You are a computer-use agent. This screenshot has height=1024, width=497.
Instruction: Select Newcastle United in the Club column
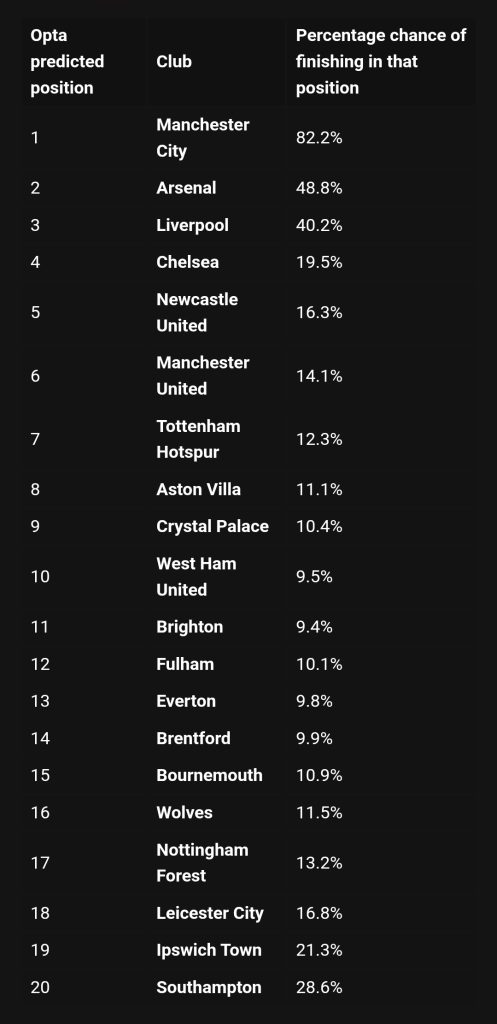tap(197, 313)
